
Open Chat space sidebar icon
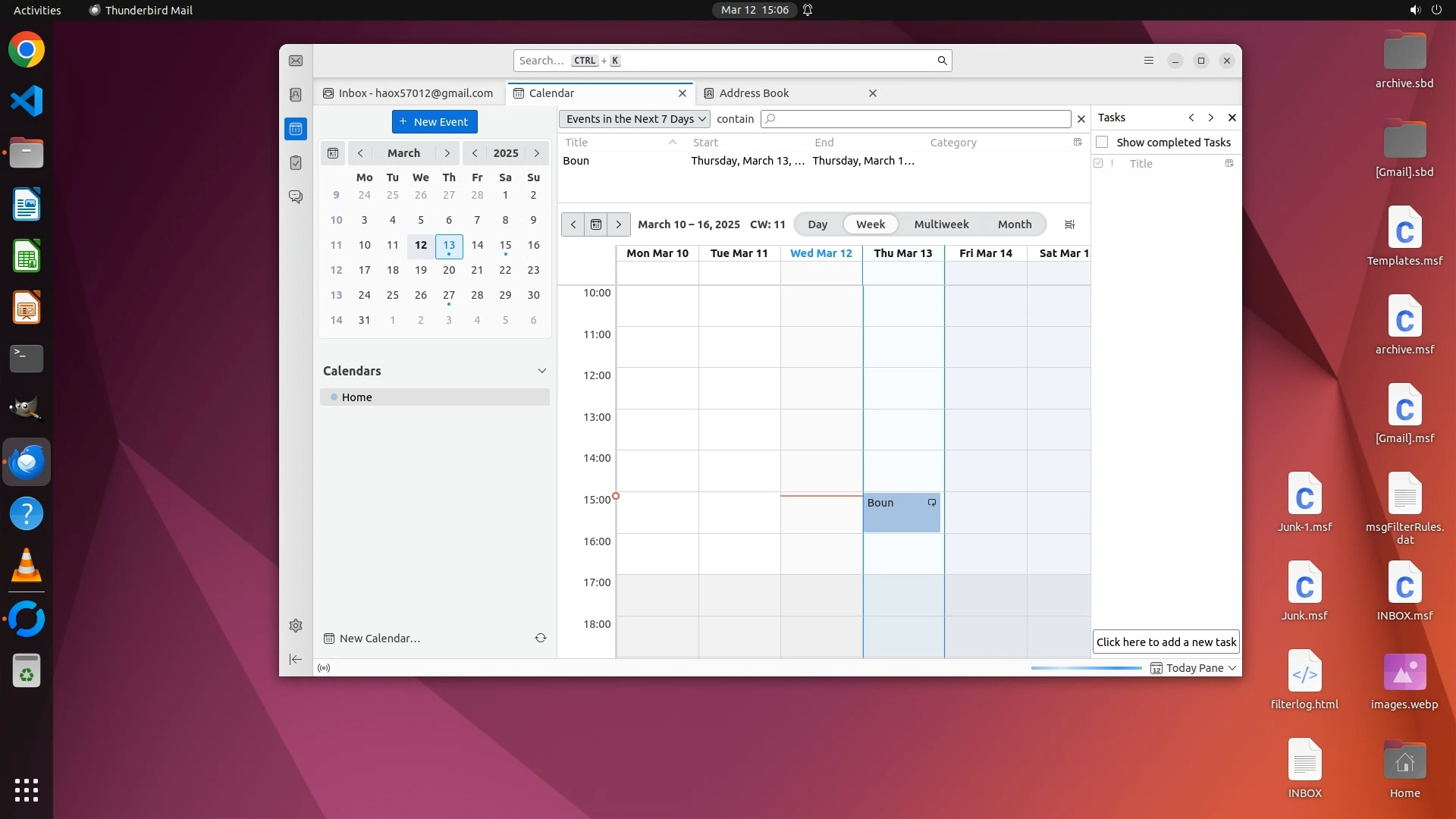pos(296,197)
